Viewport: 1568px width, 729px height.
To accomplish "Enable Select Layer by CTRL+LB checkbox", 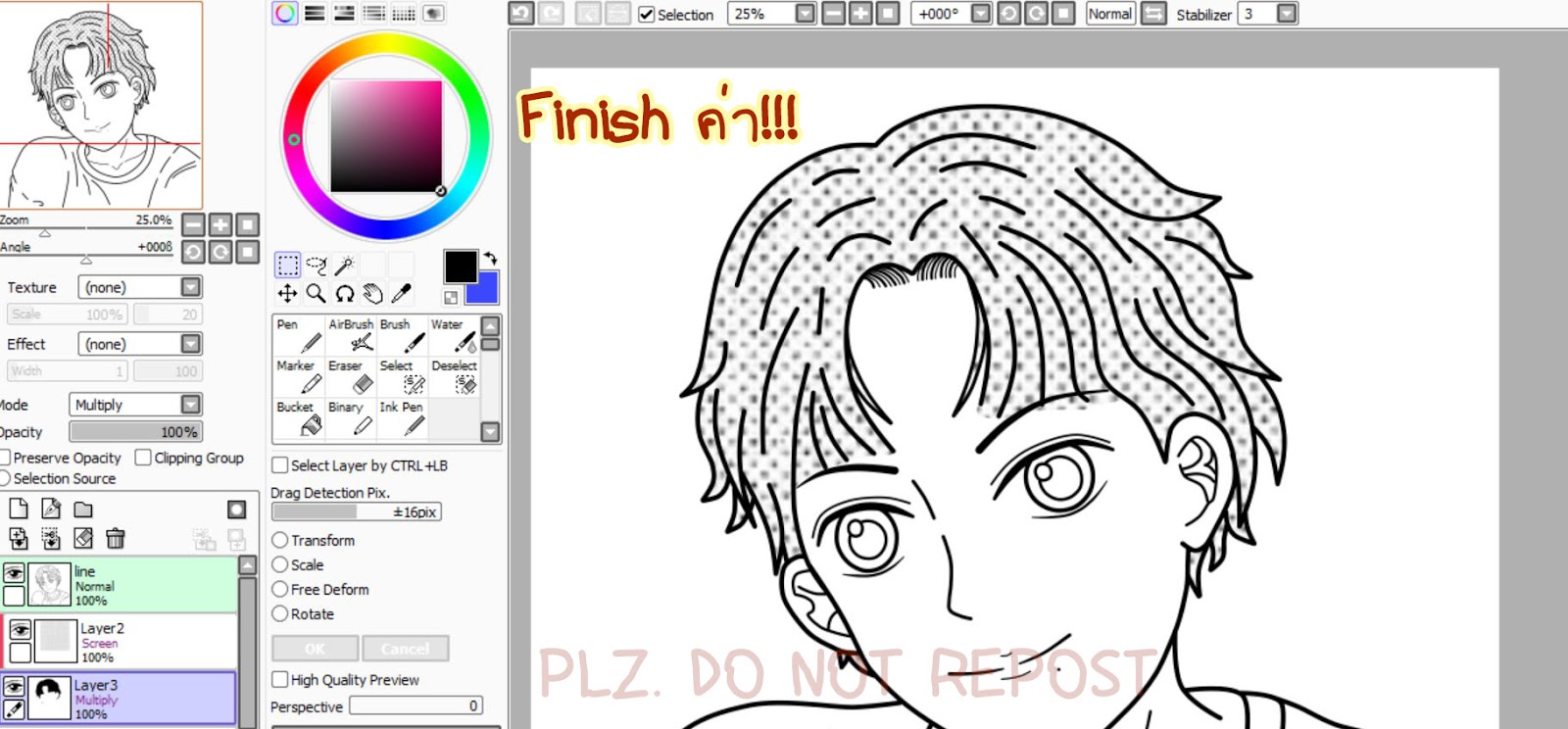I will [x=280, y=465].
